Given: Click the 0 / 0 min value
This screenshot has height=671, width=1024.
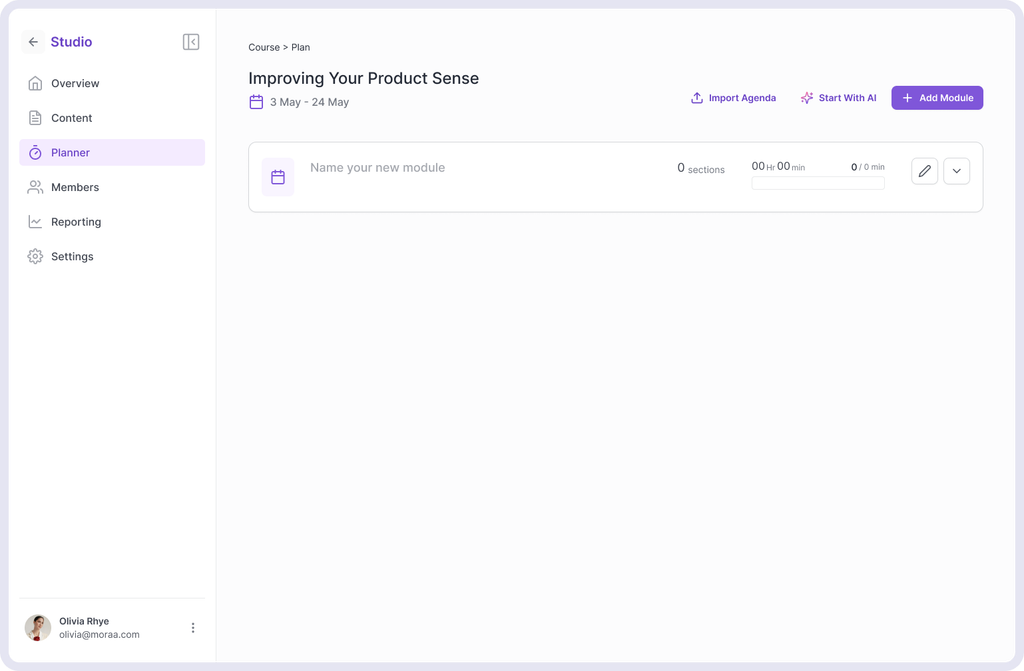Looking at the screenshot, I should click(x=868, y=167).
